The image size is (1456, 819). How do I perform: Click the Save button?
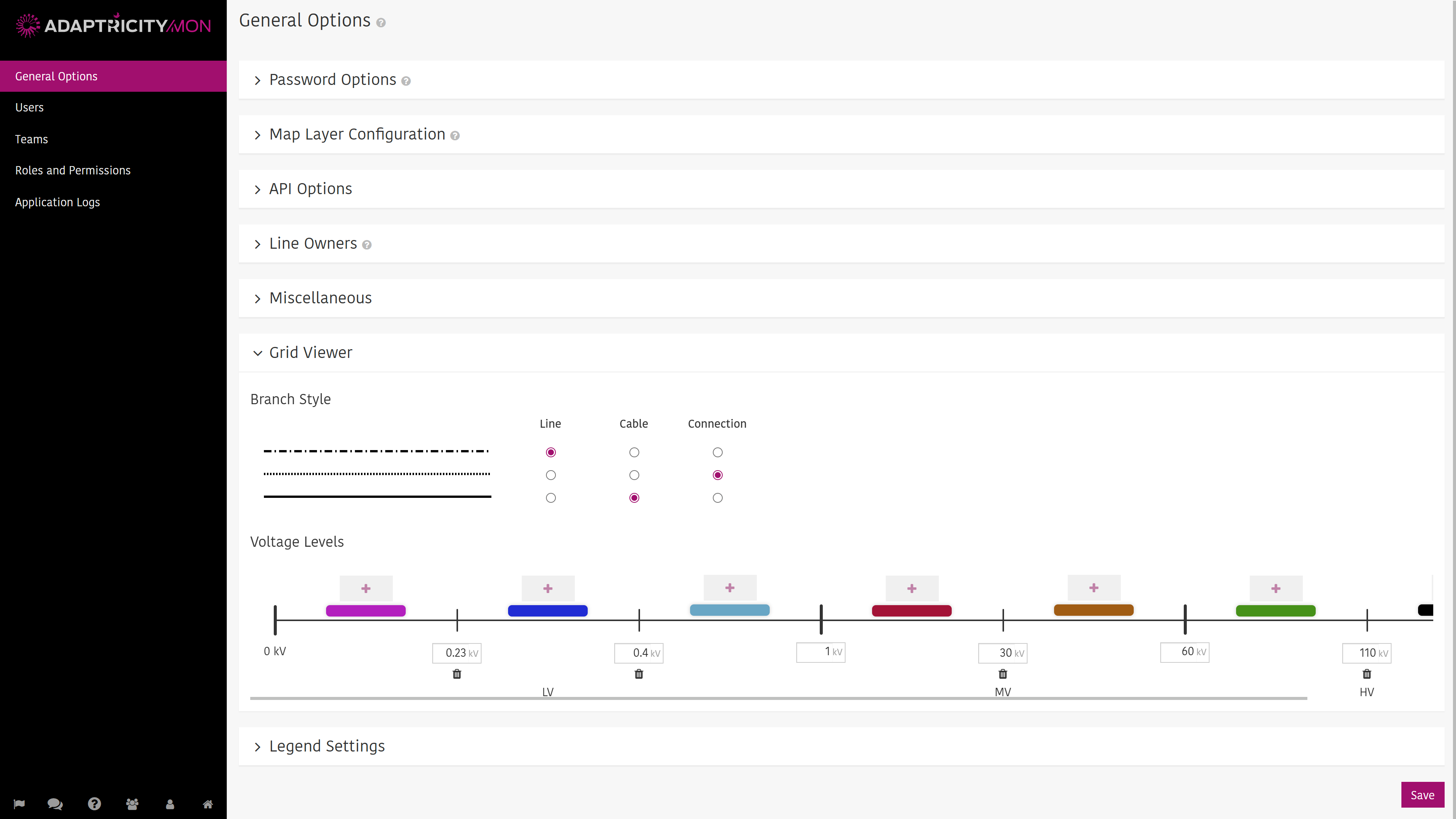coord(1423,795)
